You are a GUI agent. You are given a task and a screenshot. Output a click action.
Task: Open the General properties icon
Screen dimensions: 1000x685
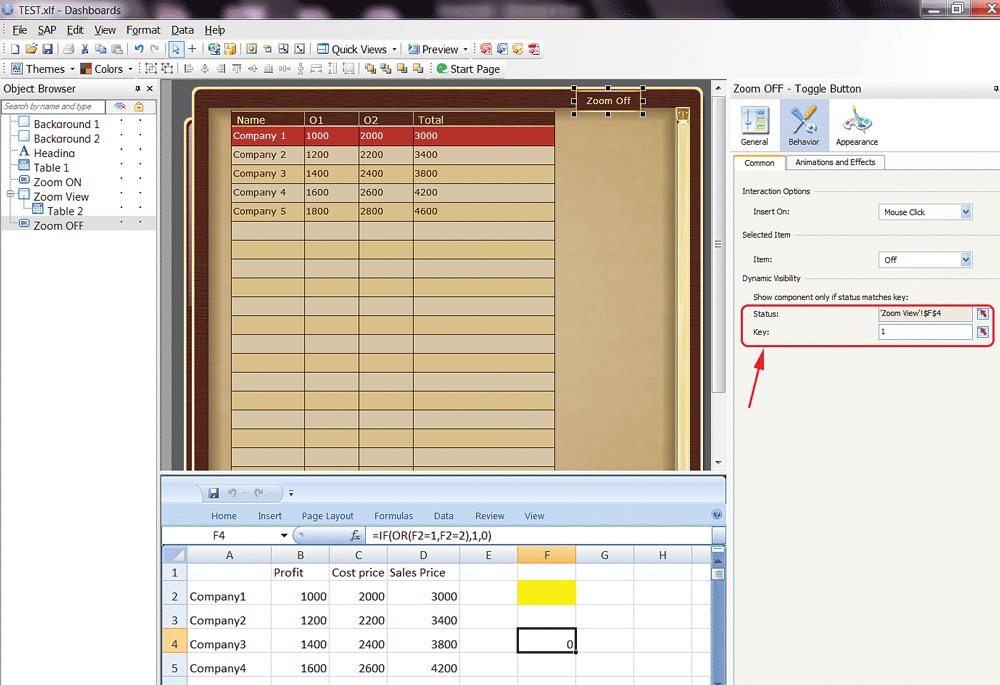[754, 125]
